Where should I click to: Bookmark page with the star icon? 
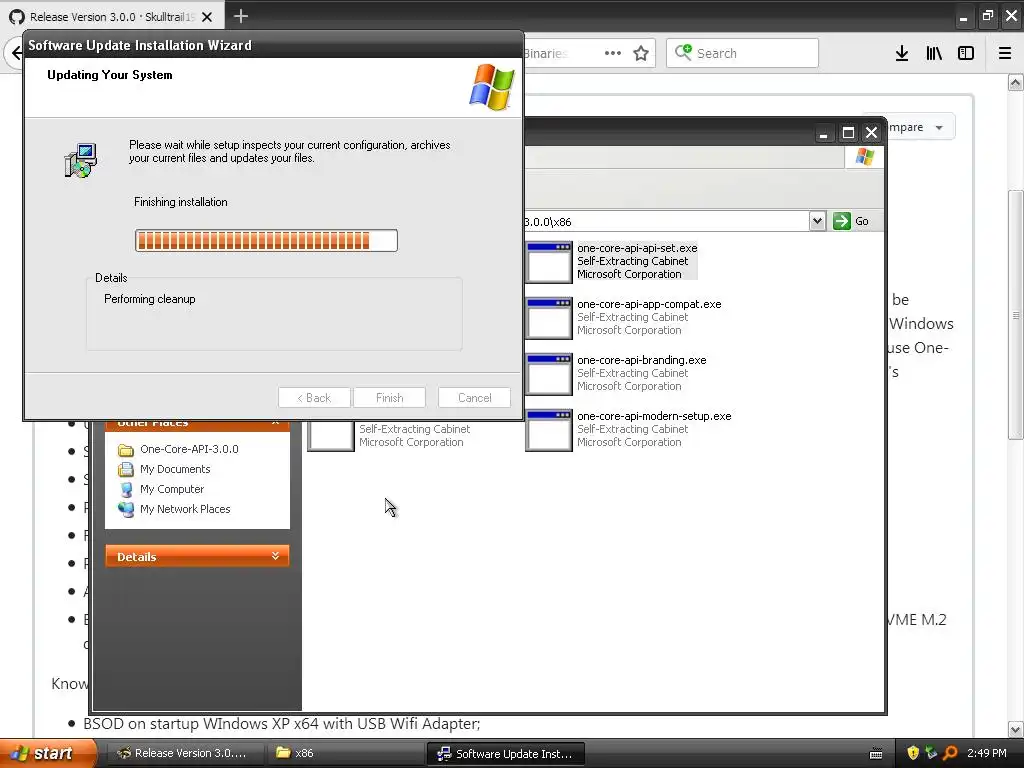tap(641, 53)
